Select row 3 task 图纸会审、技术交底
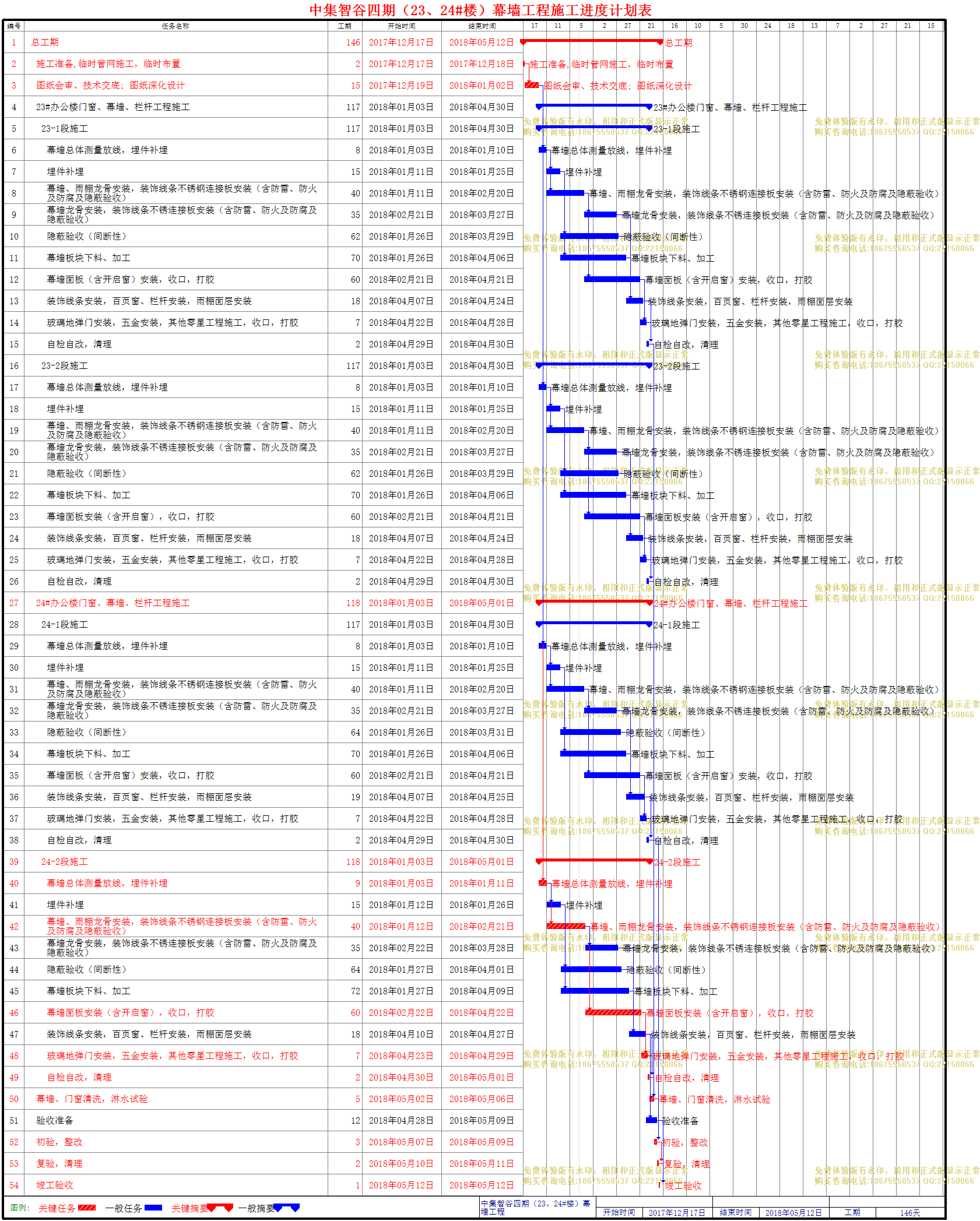 coord(110,85)
